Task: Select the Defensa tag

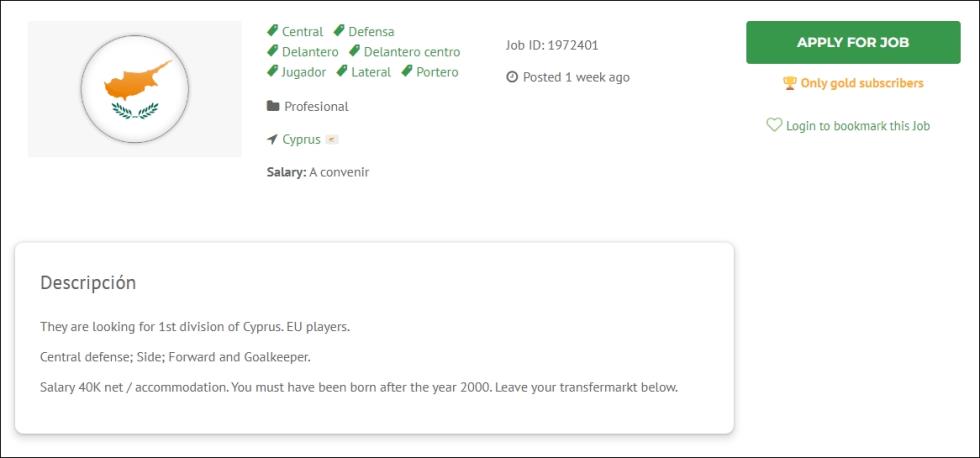Action: (371, 31)
